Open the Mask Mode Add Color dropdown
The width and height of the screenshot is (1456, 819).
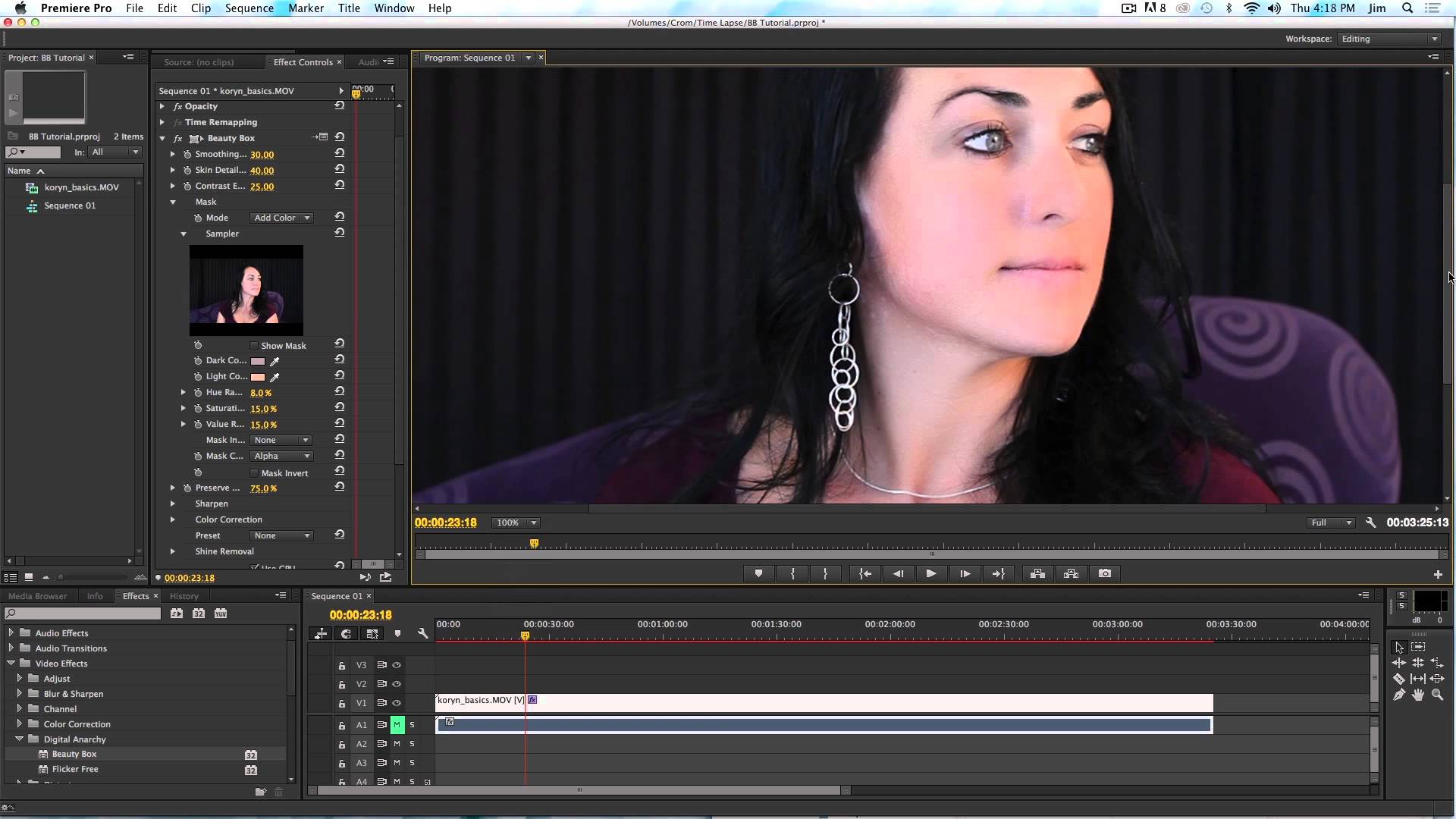click(281, 218)
